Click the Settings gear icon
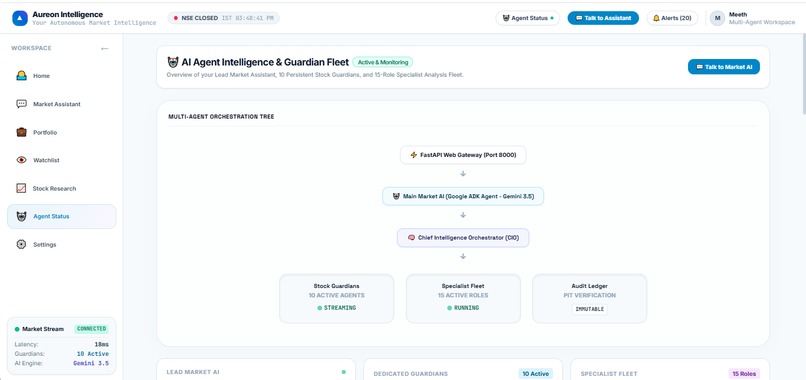This screenshot has height=380, width=806. pyautogui.click(x=22, y=245)
